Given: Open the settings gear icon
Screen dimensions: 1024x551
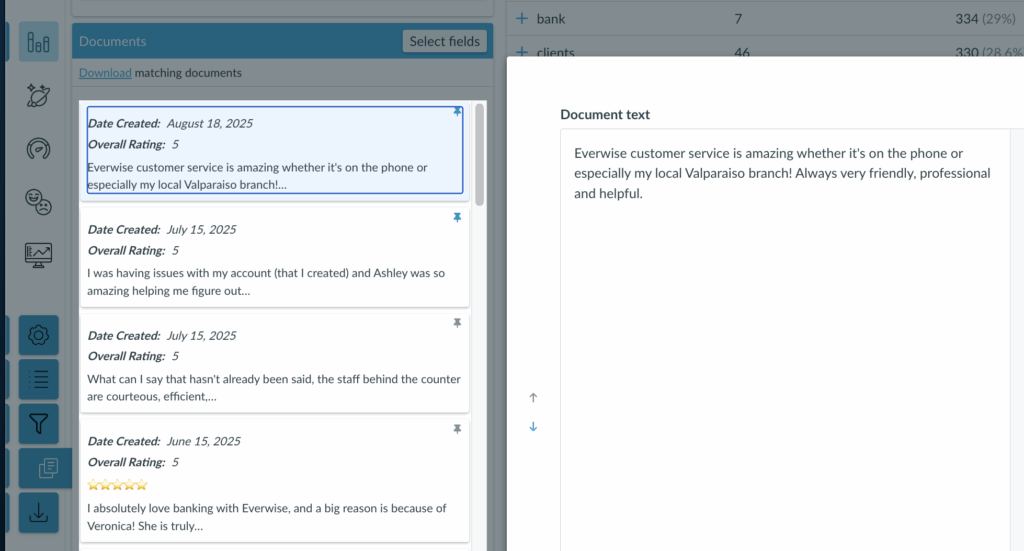Looking at the screenshot, I should [39, 335].
